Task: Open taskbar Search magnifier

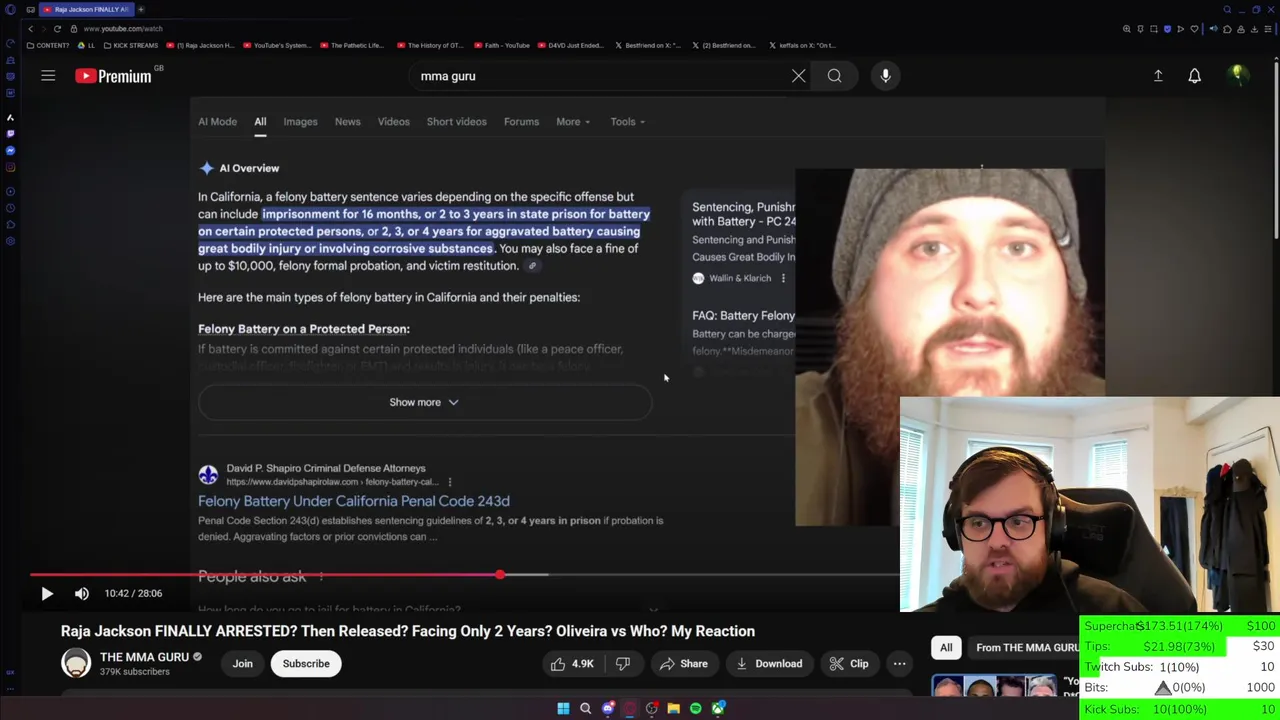Action: (x=585, y=709)
